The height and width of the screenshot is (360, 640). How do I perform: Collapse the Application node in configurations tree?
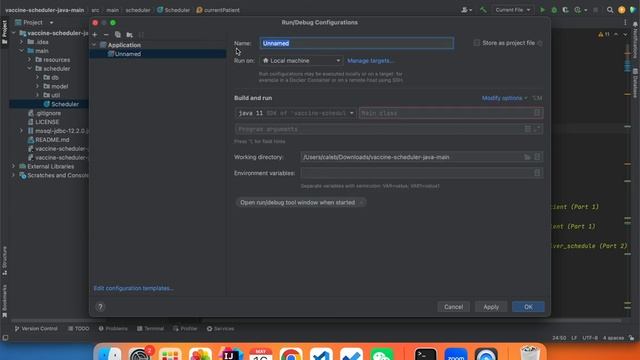pos(95,45)
